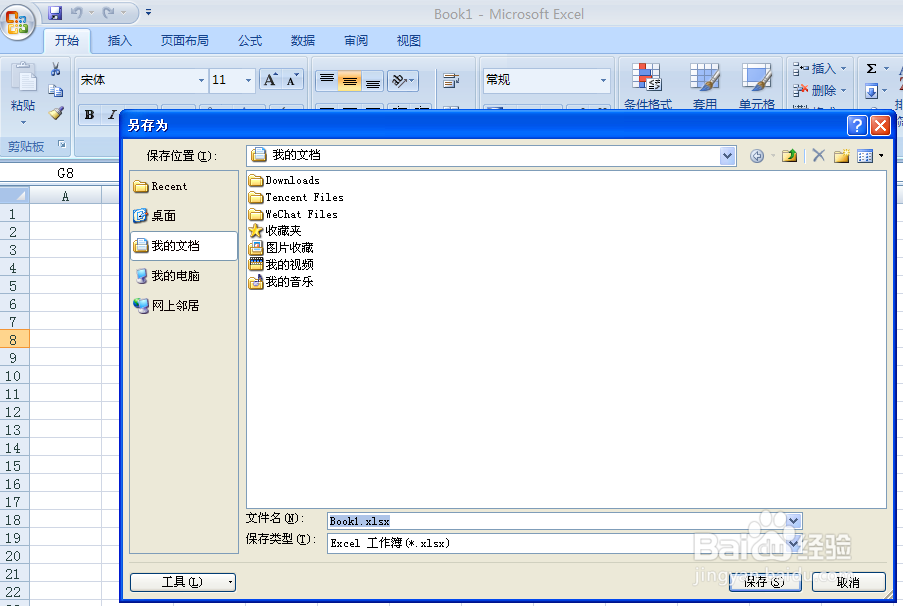Click the Decrease Font Size icon
Image resolution: width=903 pixels, height=606 pixels.
(x=292, y=80)
